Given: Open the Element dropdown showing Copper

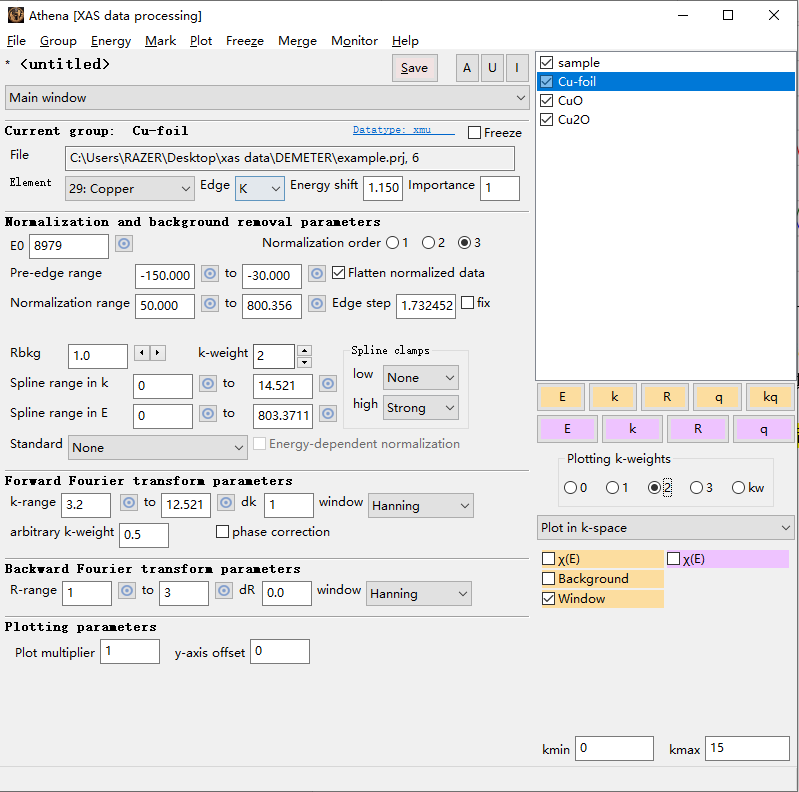Looking at the screenshot, I should [x=130, y=189].
